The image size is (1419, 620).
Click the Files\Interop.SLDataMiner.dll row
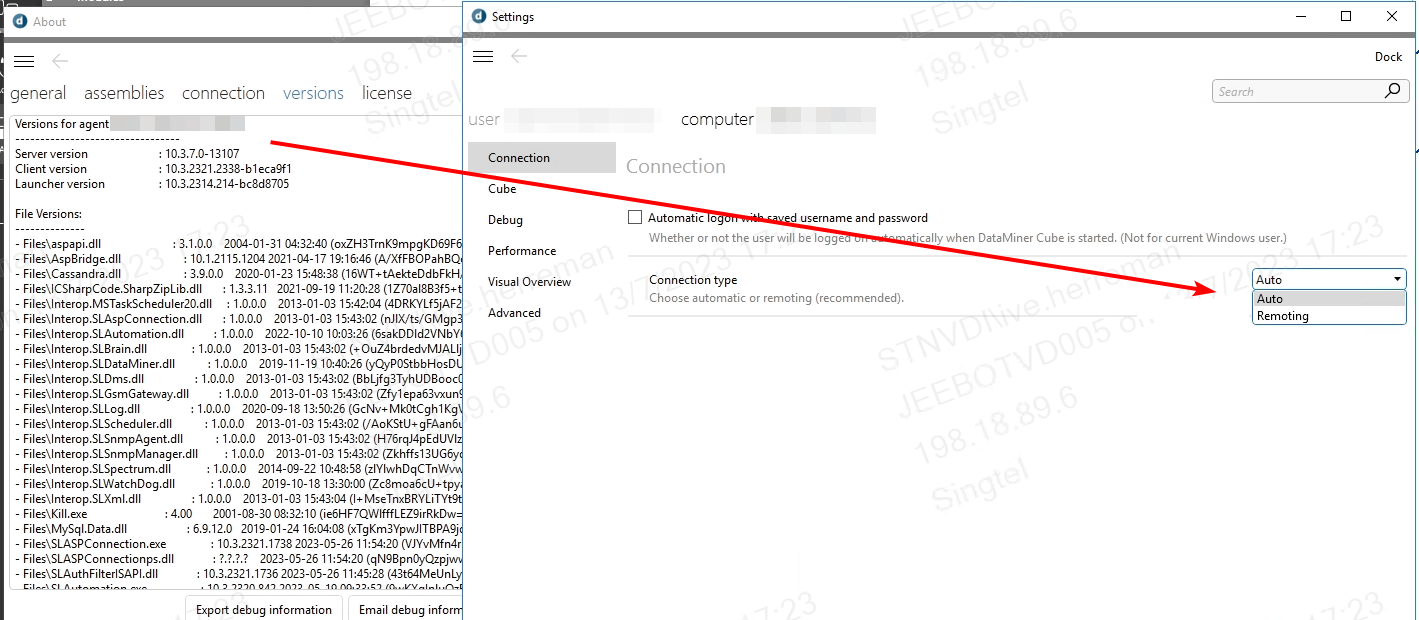click(x=238, y=364)
